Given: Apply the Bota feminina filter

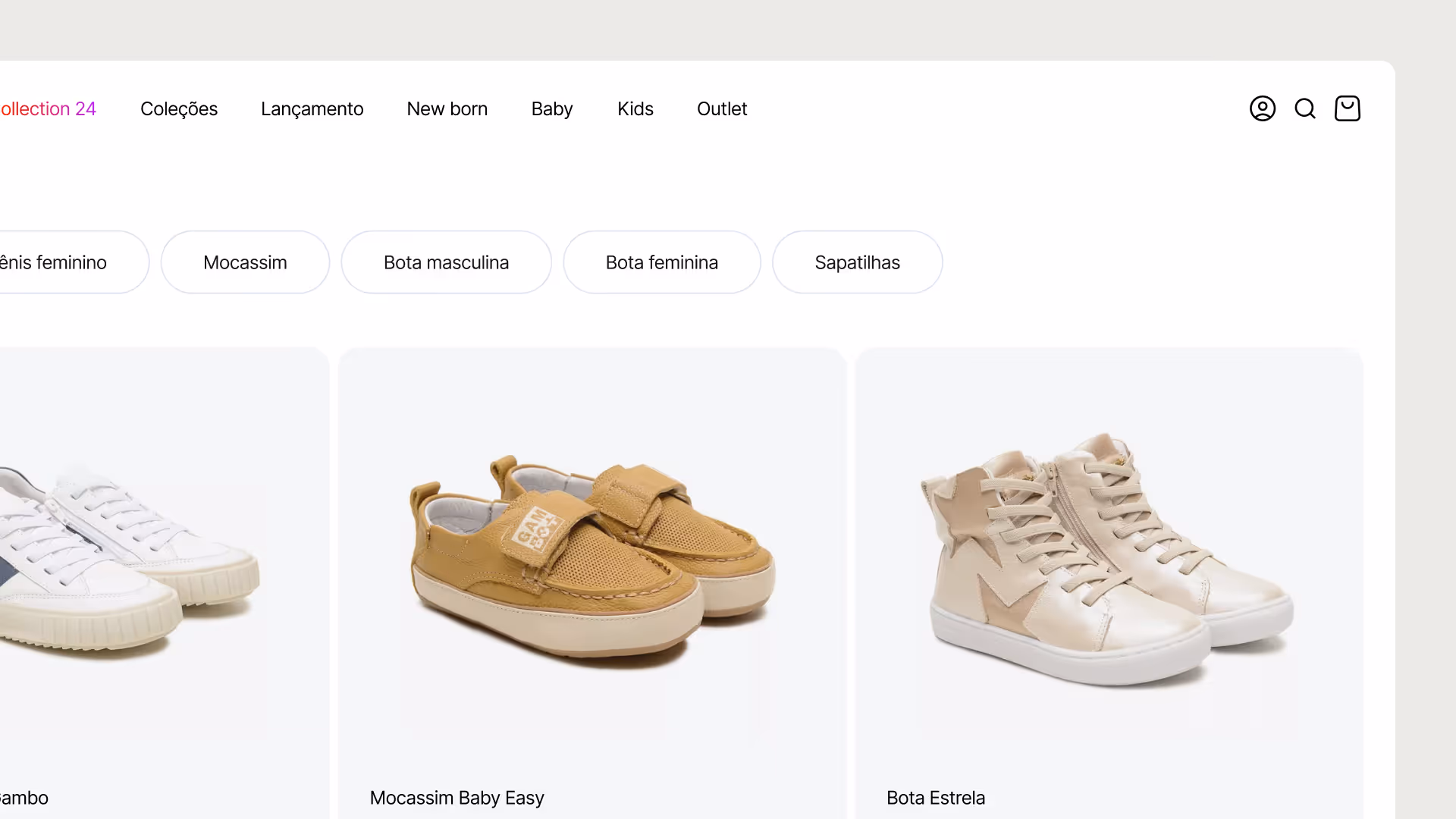Looking at the screenshot, I should click(661, 262).
